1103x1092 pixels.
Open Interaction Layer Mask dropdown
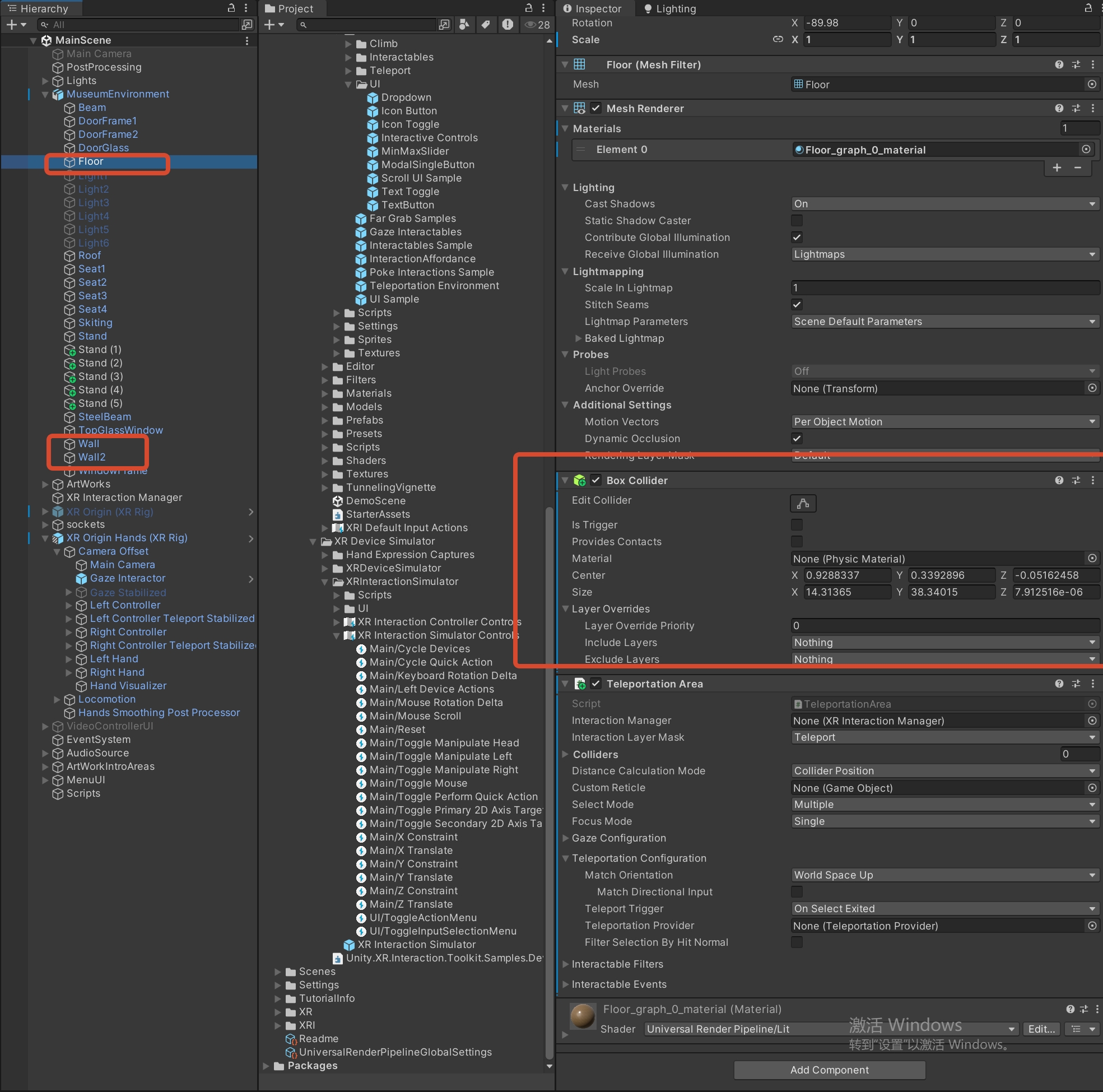click(x=944, y=737)
